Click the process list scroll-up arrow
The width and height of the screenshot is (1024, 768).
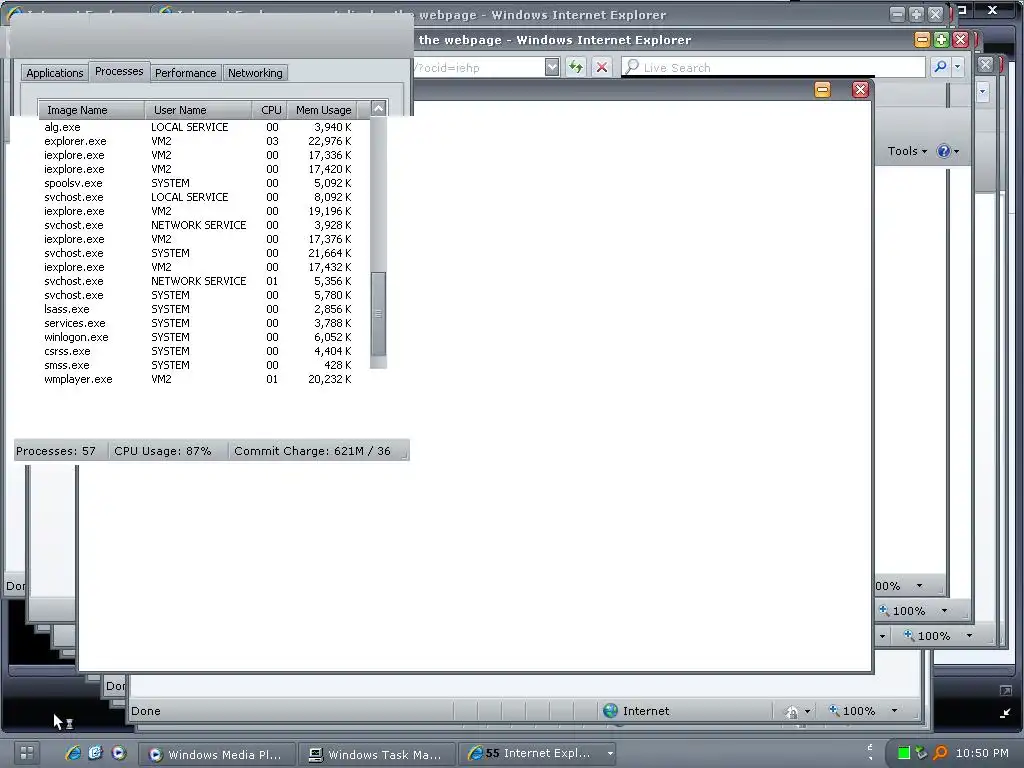378,108
